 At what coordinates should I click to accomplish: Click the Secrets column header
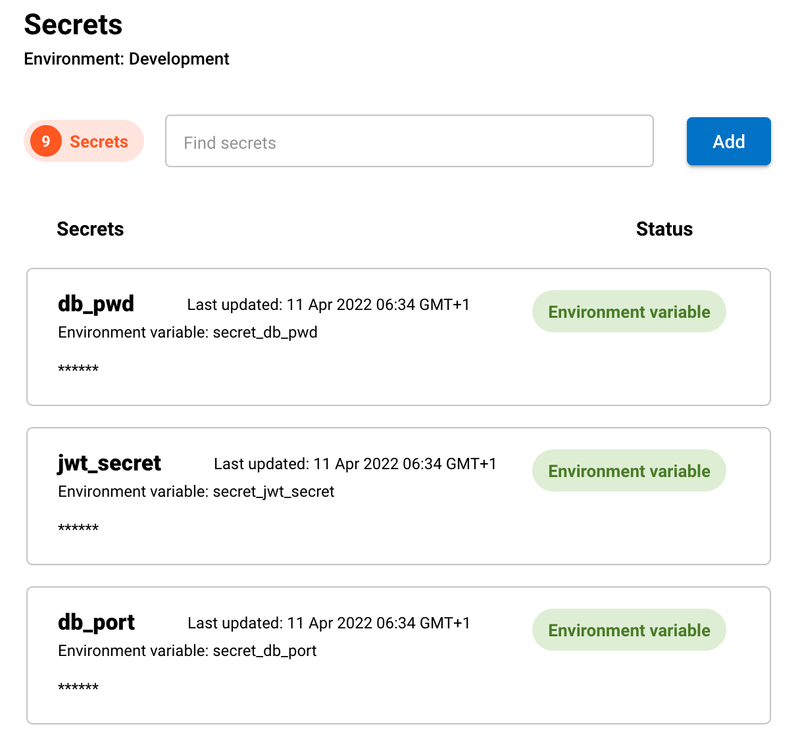tap(90, 229)
